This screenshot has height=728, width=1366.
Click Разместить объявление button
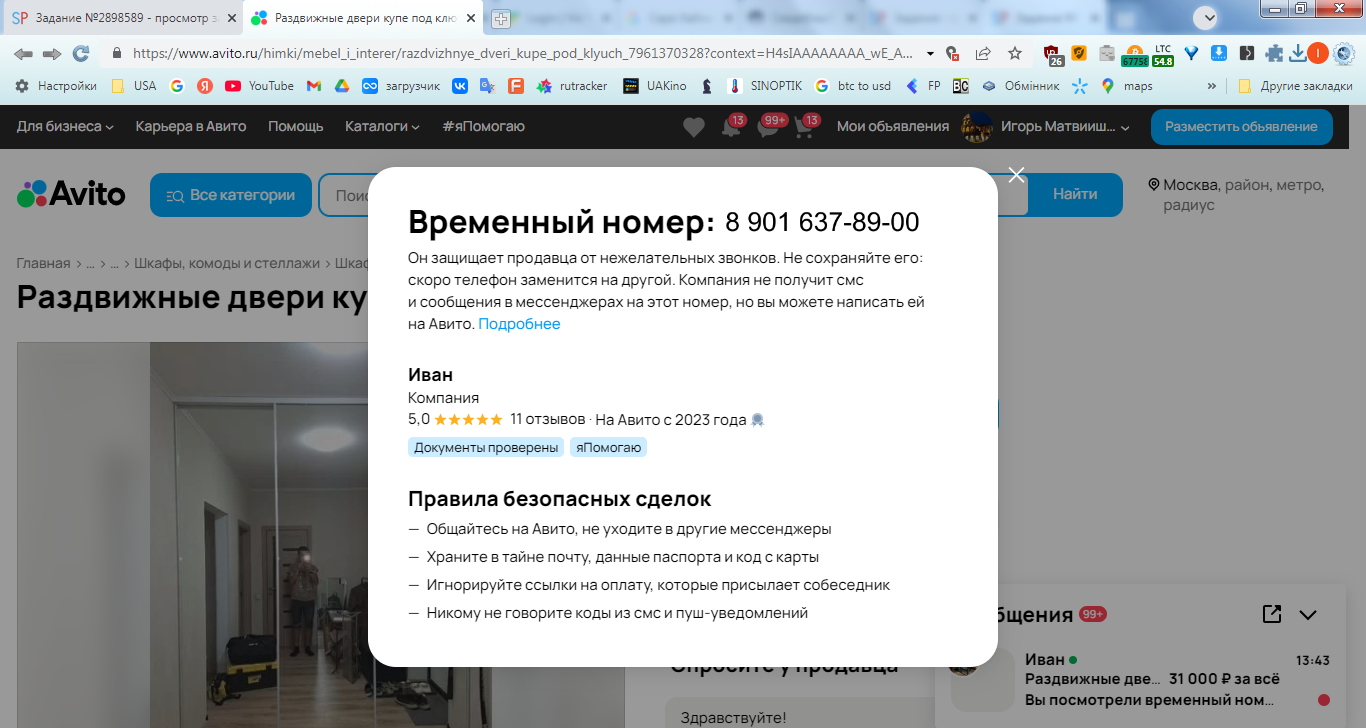[1241, 126]
